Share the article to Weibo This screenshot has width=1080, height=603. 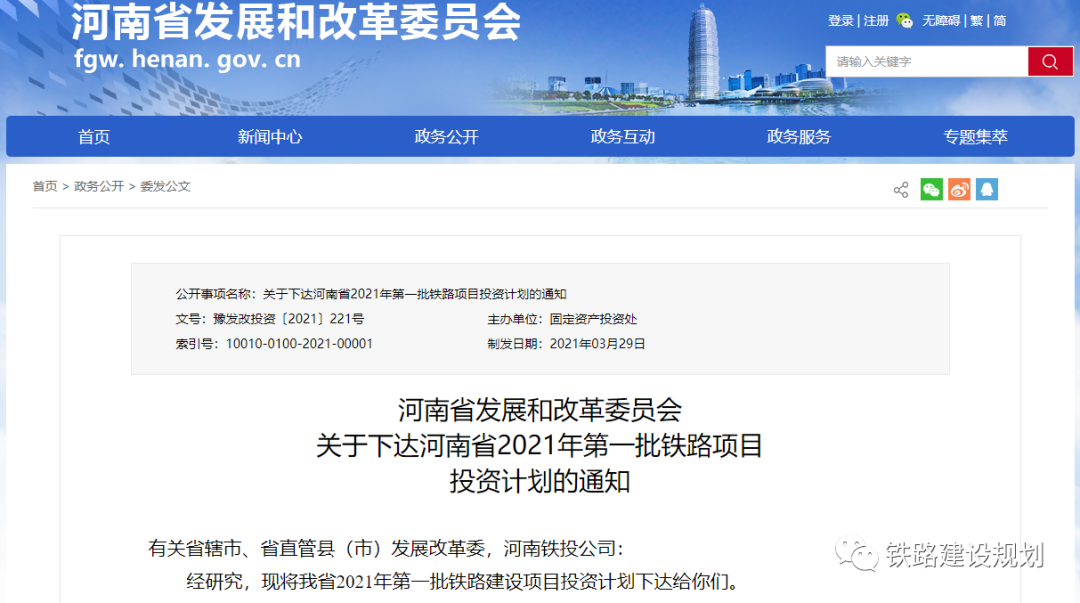959,190
